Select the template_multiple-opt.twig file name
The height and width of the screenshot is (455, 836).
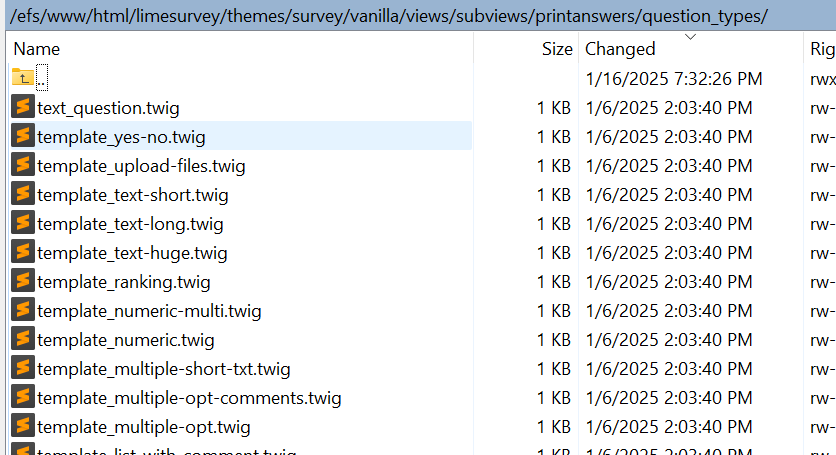click(144, 427)
